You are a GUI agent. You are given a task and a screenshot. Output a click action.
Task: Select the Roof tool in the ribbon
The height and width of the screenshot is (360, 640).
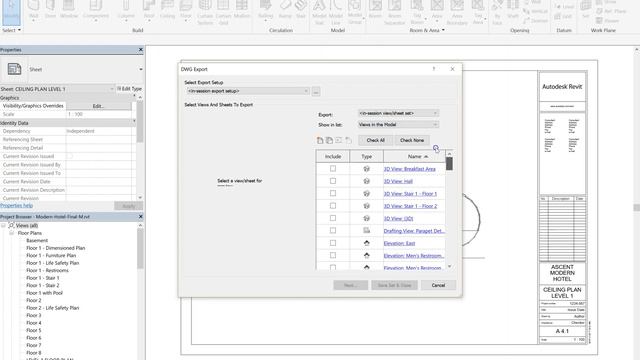[149, 10]
